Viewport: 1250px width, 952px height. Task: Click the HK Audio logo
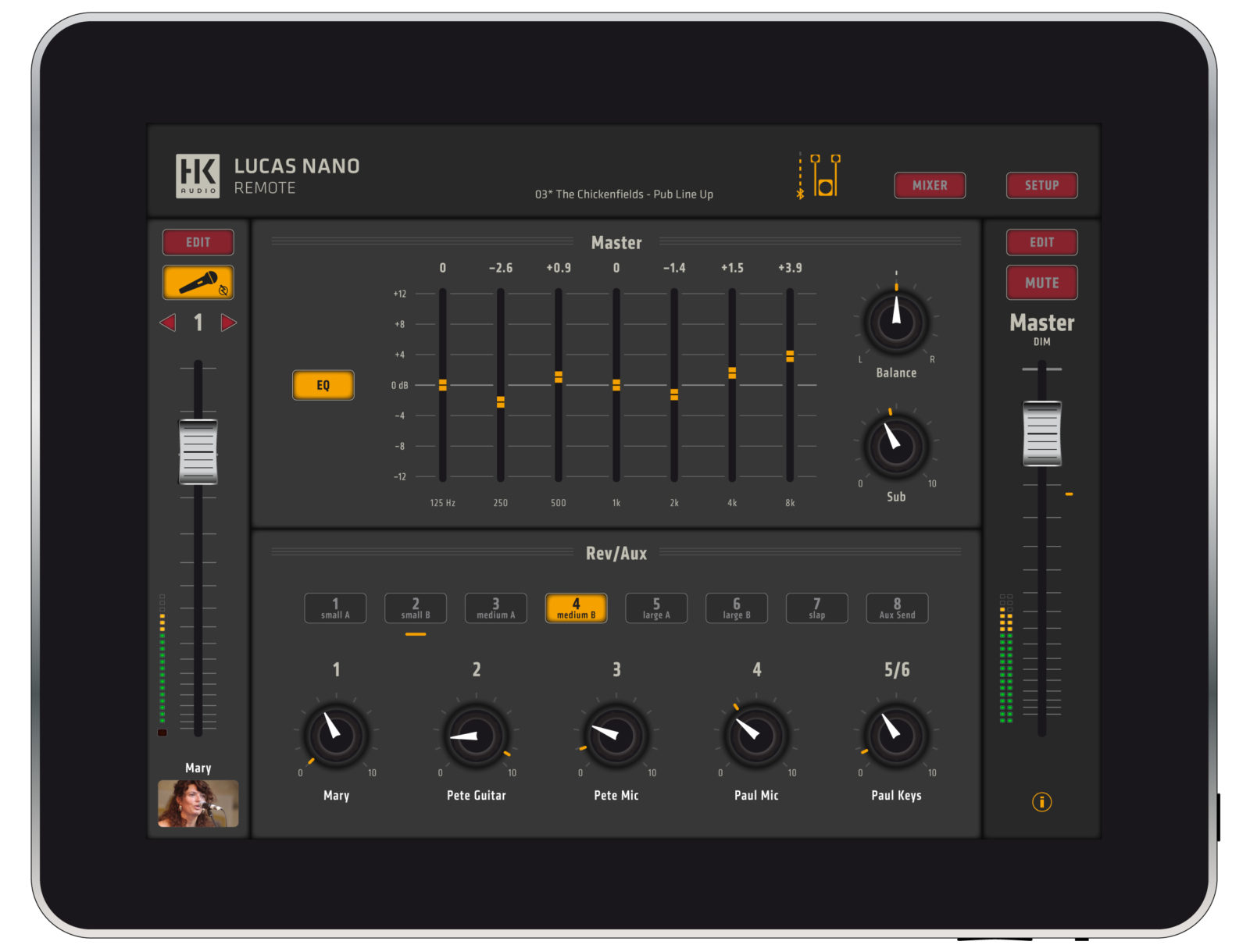pyautogui.click(x=198, y=176)
